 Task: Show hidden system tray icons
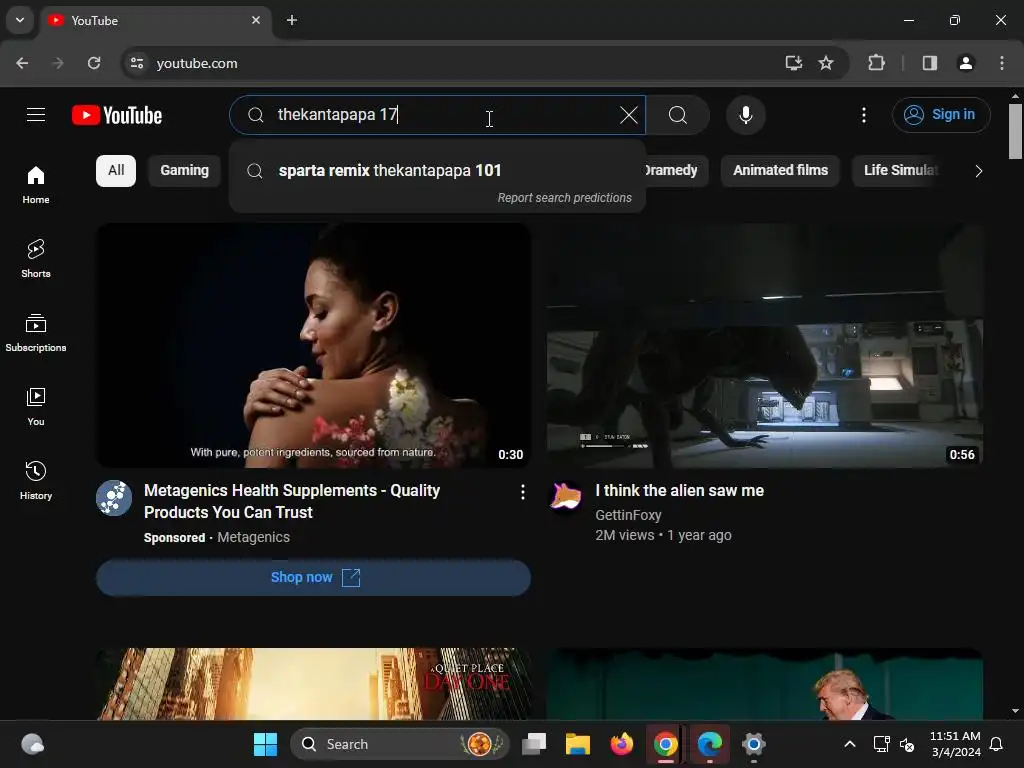coord(850,744)
